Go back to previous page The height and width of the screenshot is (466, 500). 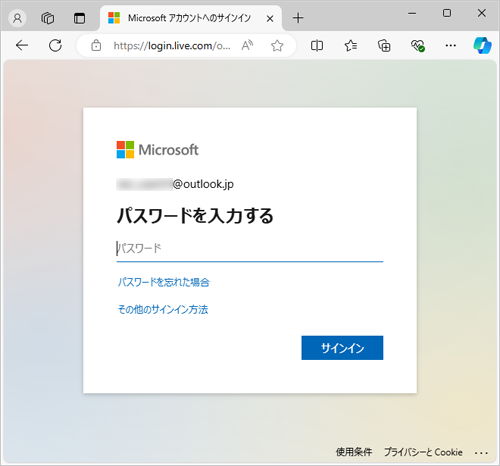22,45
